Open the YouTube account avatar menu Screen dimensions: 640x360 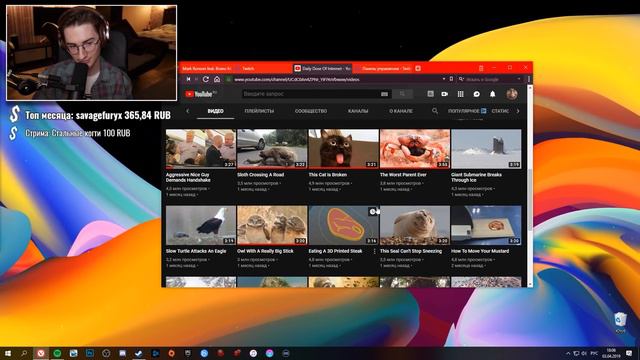click(x=512, y=94)
